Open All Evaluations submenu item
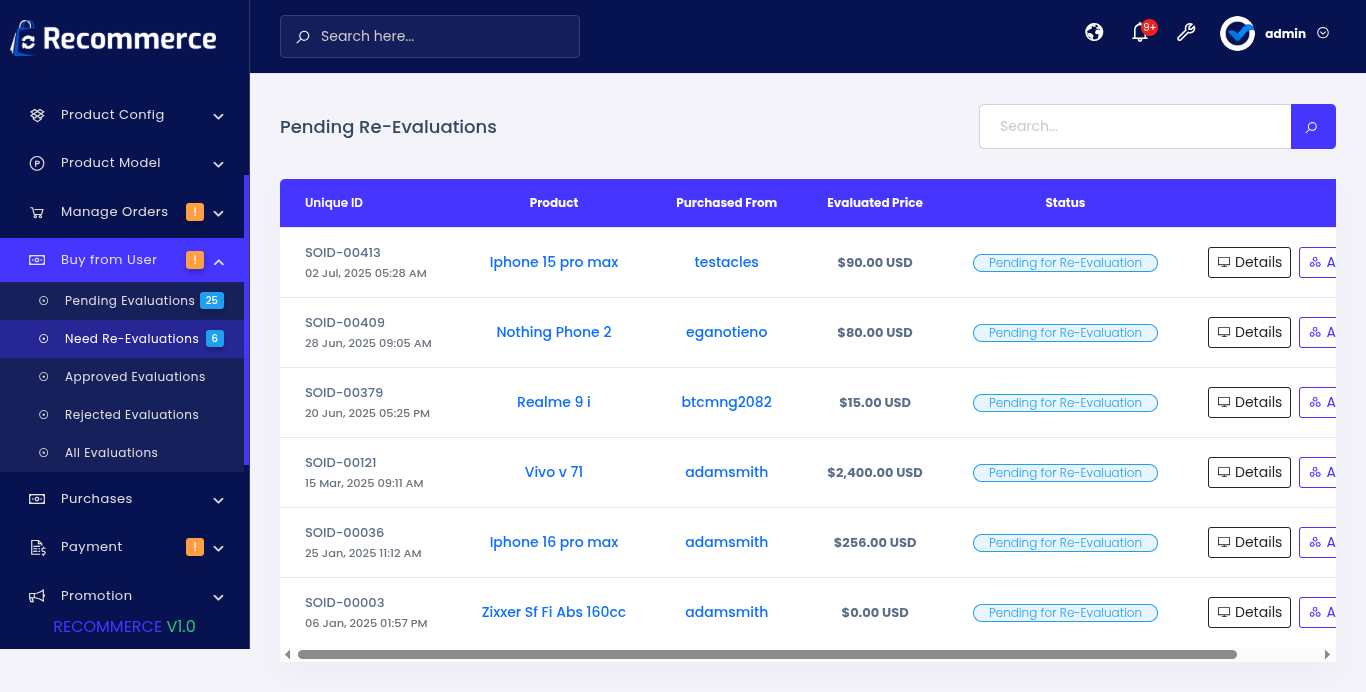The height and width of the screenshot is (692, 1366). pyautogui.click(x=122, y=453)
